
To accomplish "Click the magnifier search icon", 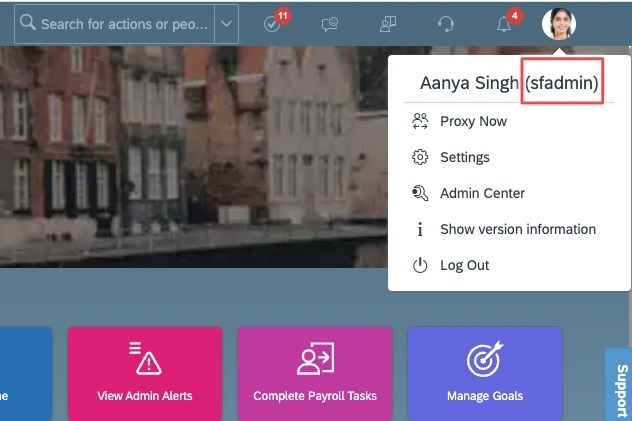I will coord(27,23).
